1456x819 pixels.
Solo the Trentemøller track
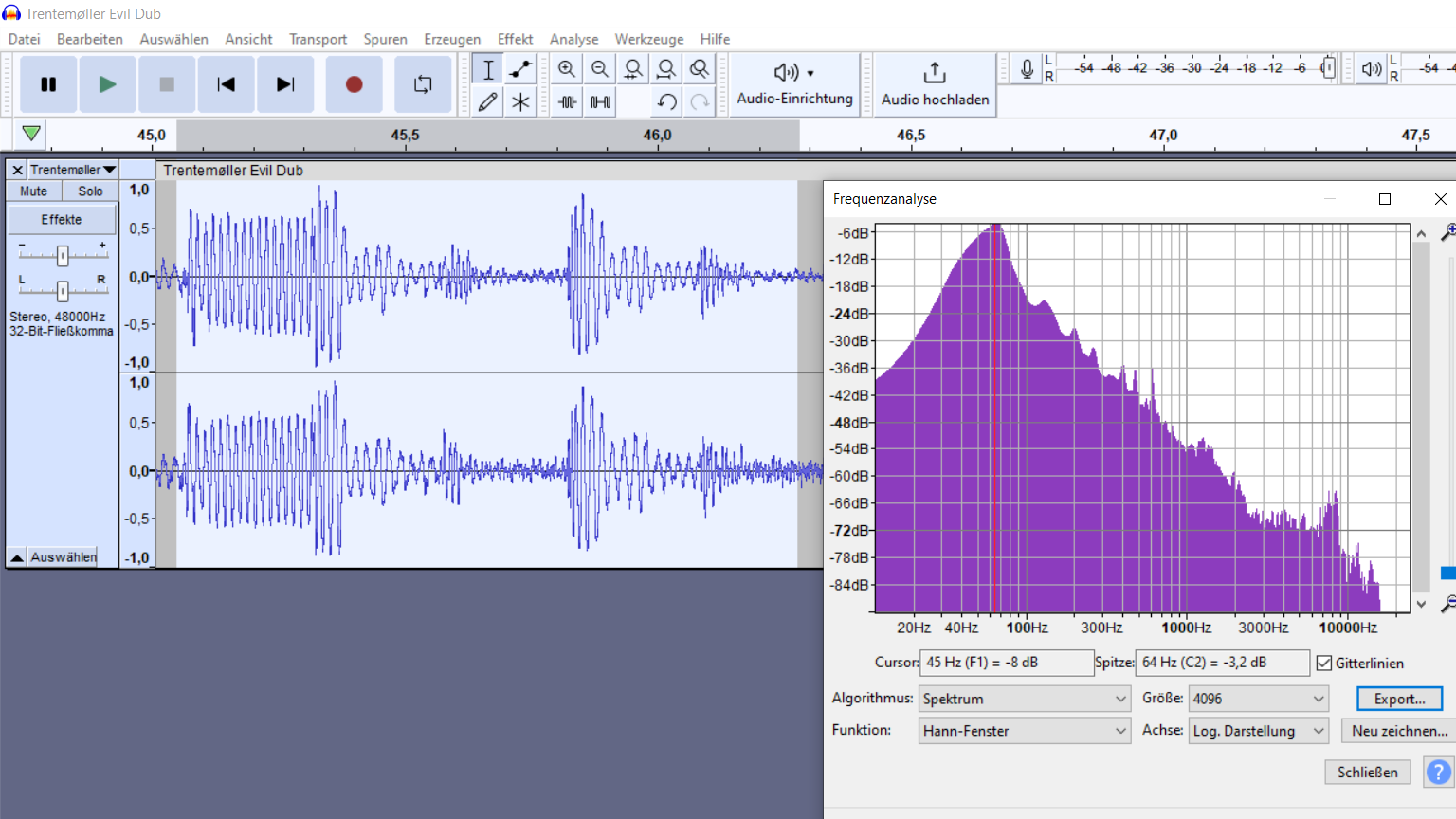click(x=90, y=191)
